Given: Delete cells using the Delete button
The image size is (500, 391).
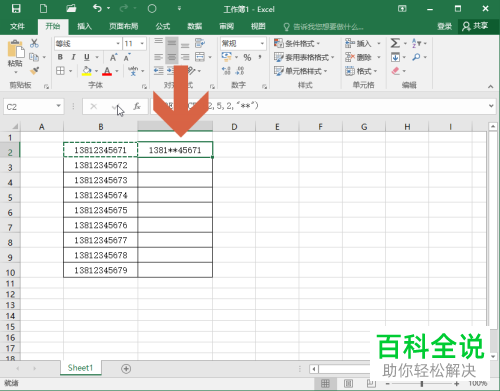Looking at the screenshot, I should coord(358,57).
